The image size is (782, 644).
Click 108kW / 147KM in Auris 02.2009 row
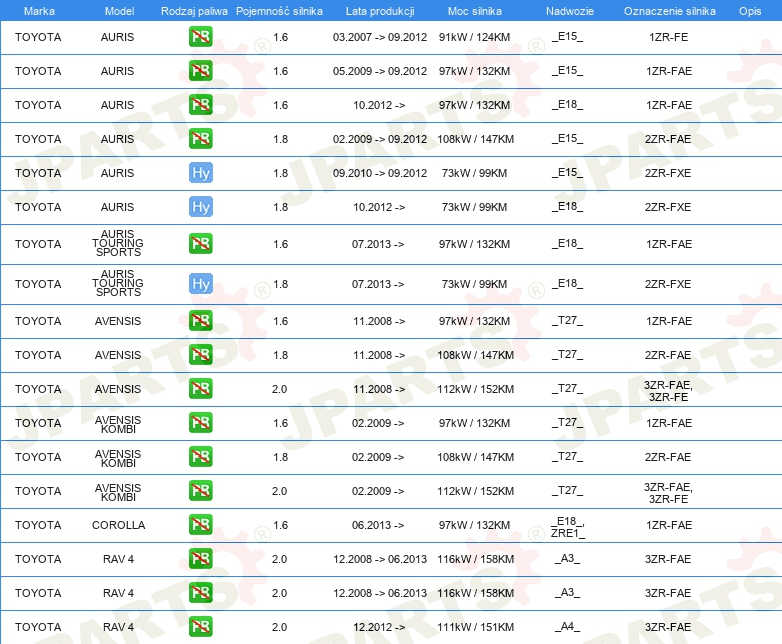point(475,139)
